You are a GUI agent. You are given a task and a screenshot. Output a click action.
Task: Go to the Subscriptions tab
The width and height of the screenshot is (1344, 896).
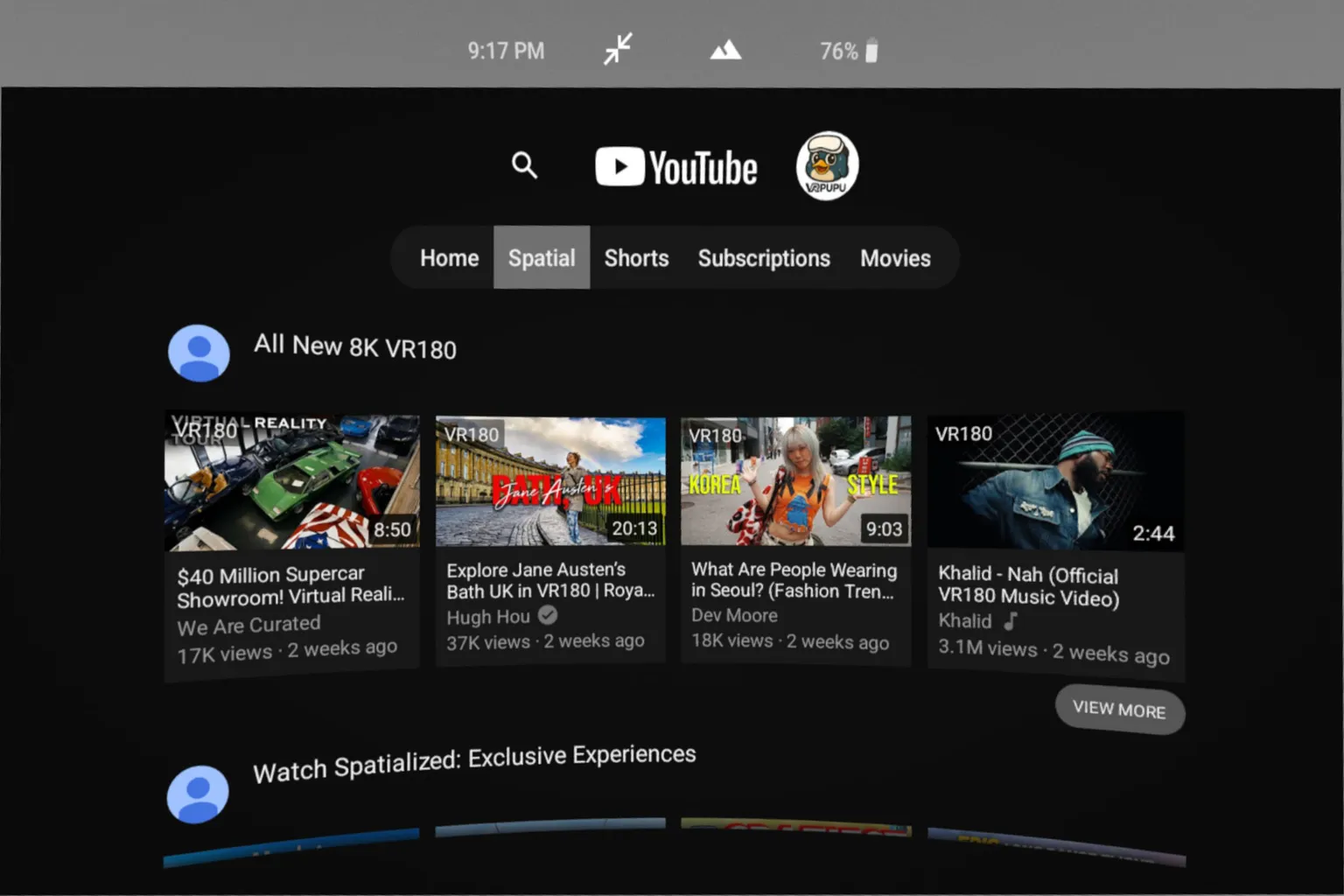coord(764,258)
